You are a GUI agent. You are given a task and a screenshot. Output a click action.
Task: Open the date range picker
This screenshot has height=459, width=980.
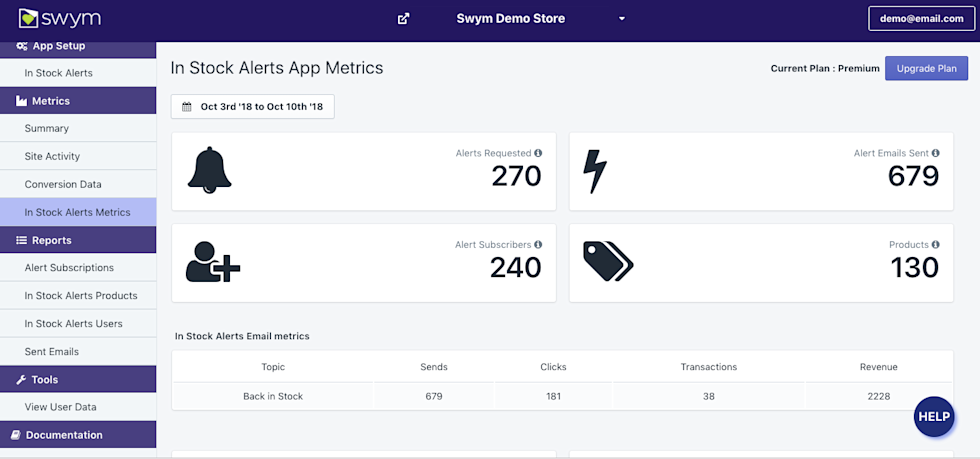tap(252, 107)
